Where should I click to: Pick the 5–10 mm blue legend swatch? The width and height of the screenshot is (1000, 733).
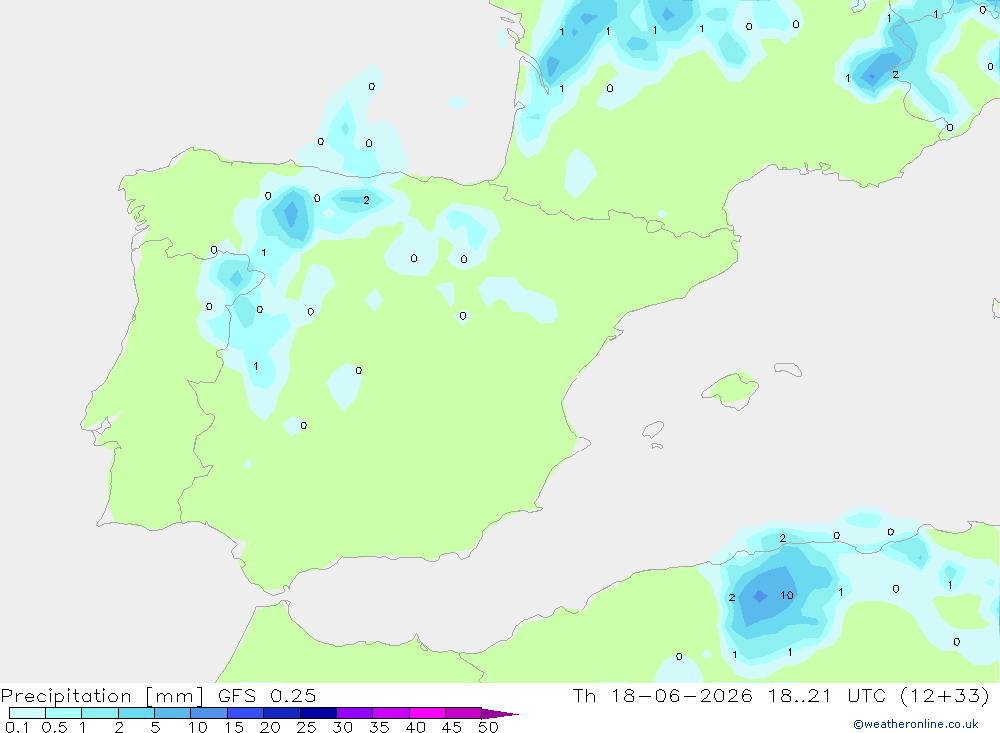tap(173, 713)
